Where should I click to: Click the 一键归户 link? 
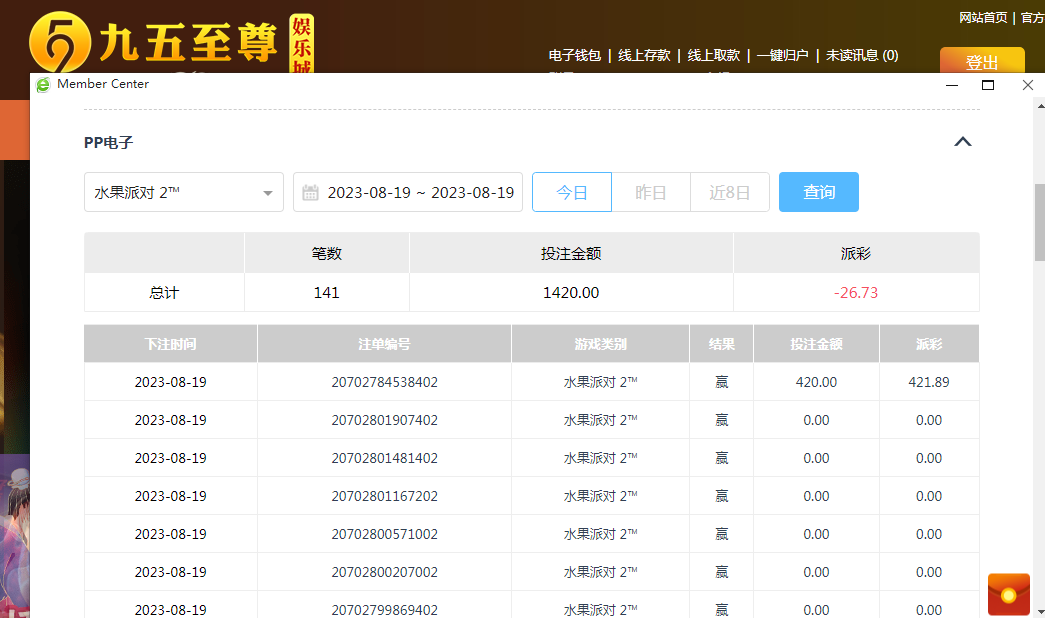tap(782, 56)
